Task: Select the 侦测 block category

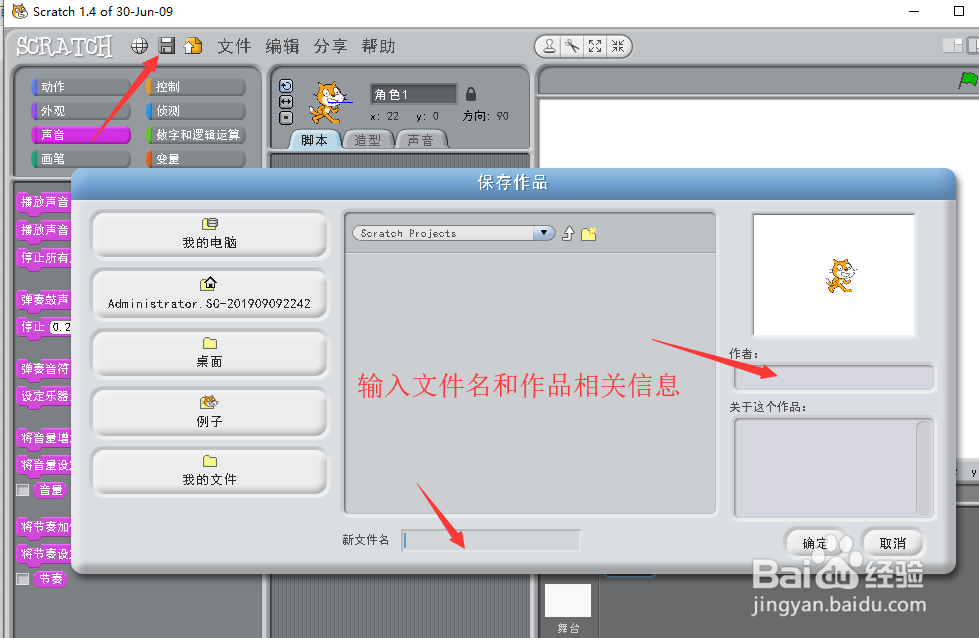Action: pos(195,110)
